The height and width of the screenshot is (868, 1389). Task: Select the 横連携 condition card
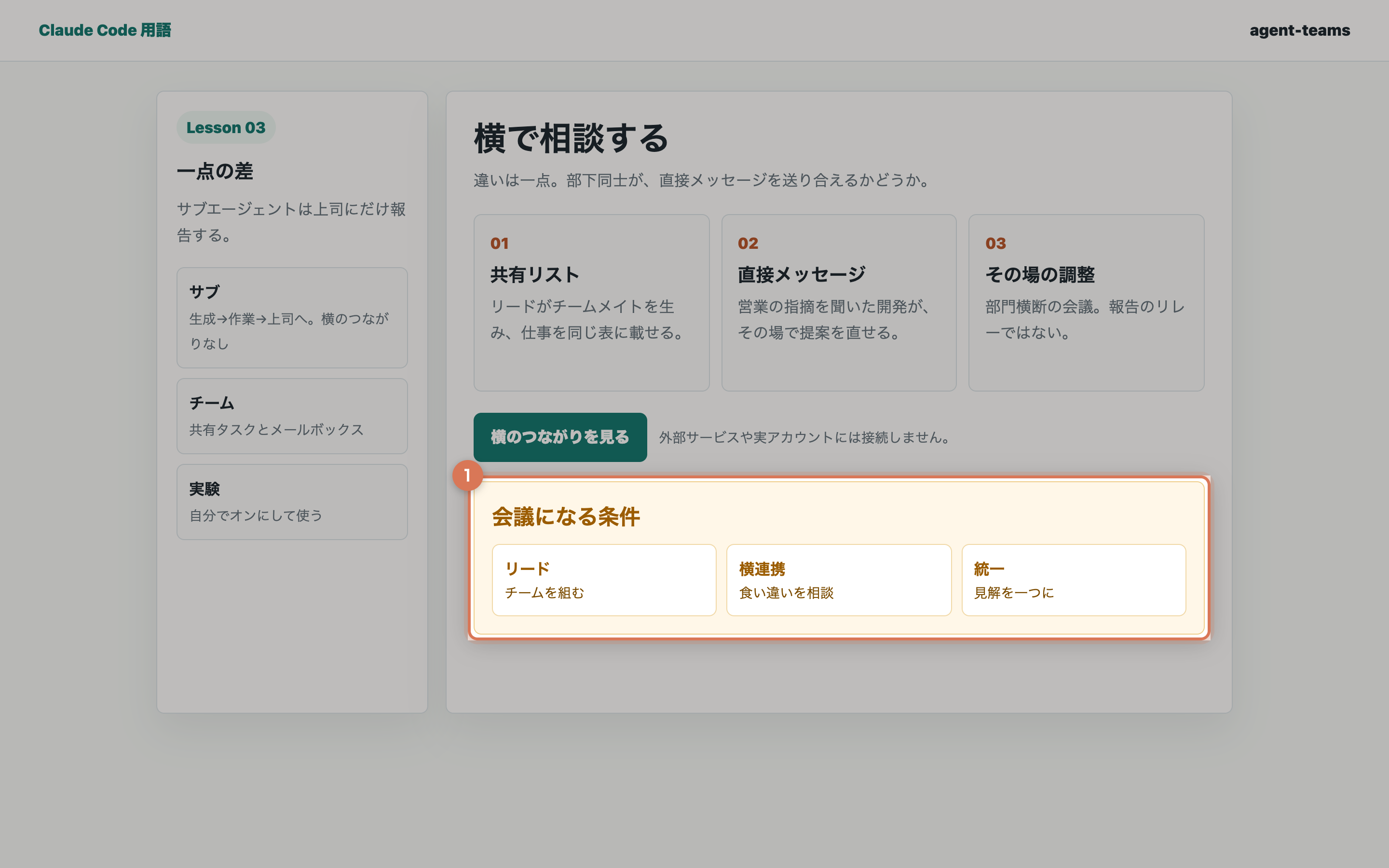(x=839, y=580)
